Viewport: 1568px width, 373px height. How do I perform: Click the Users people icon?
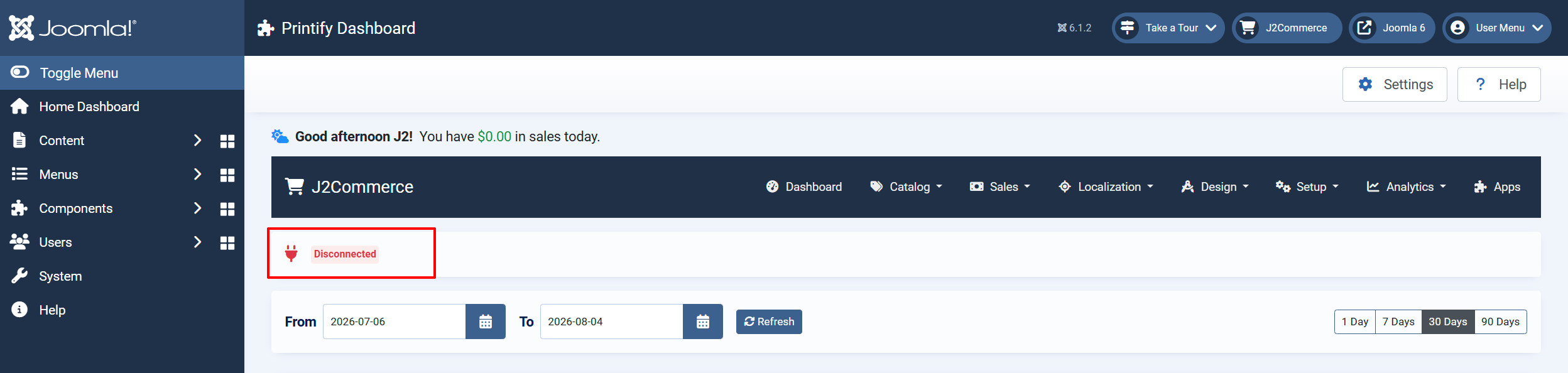point(19,242)
